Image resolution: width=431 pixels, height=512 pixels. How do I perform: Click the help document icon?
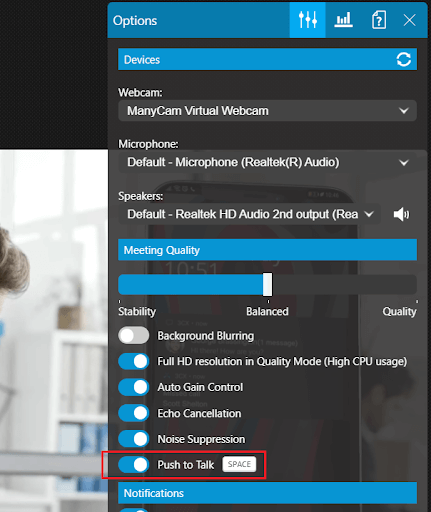click(x=379, y=20)
